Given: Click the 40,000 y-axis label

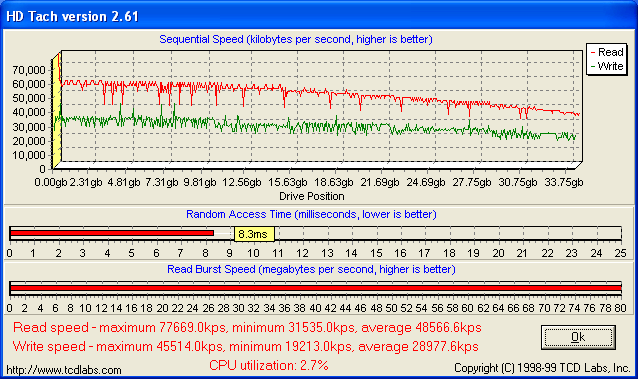Looking at the screenshot, I should pyautogui.click(x=28, y=112).
